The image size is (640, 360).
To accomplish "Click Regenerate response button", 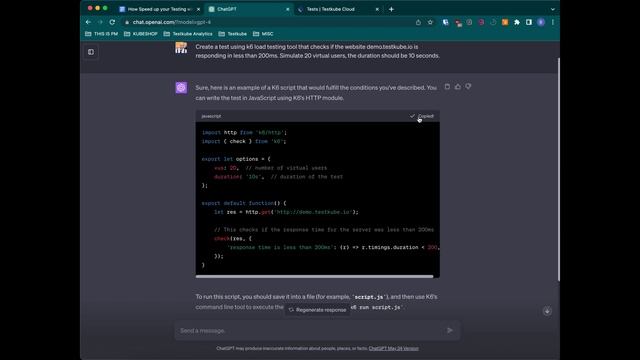I will 318,310.
